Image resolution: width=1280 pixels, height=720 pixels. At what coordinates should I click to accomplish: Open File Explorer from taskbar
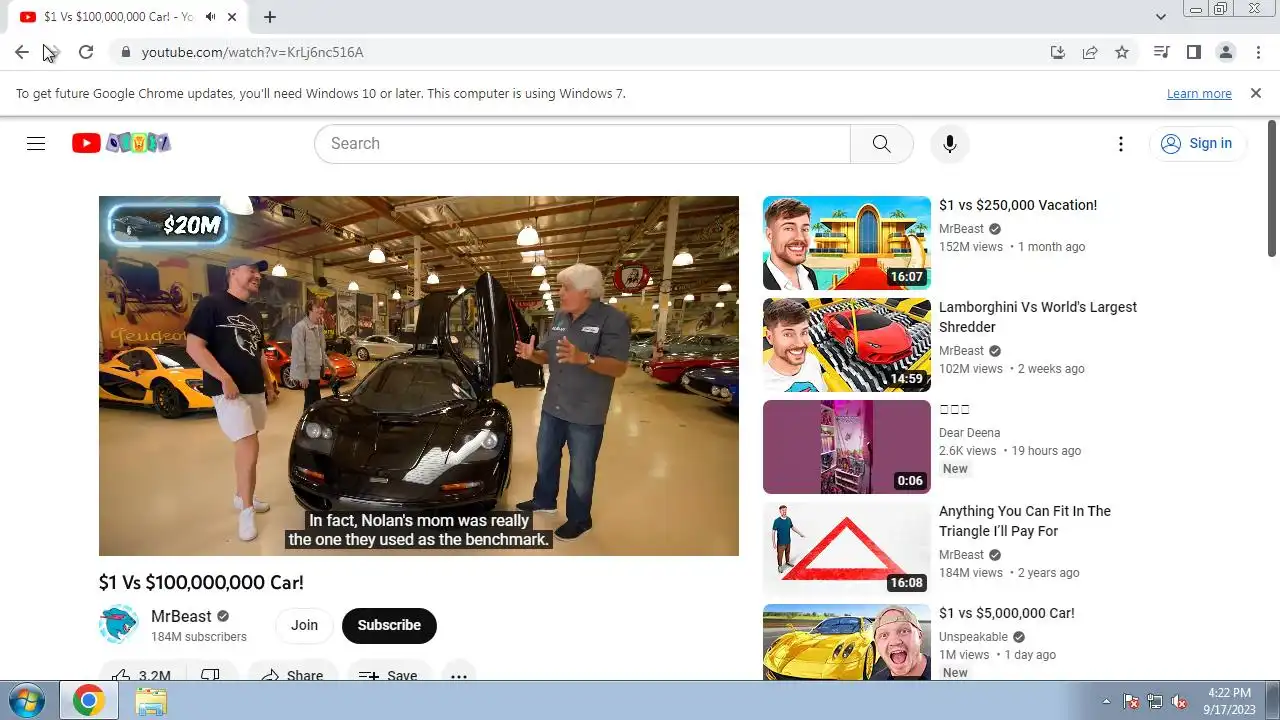pos(151,701)
